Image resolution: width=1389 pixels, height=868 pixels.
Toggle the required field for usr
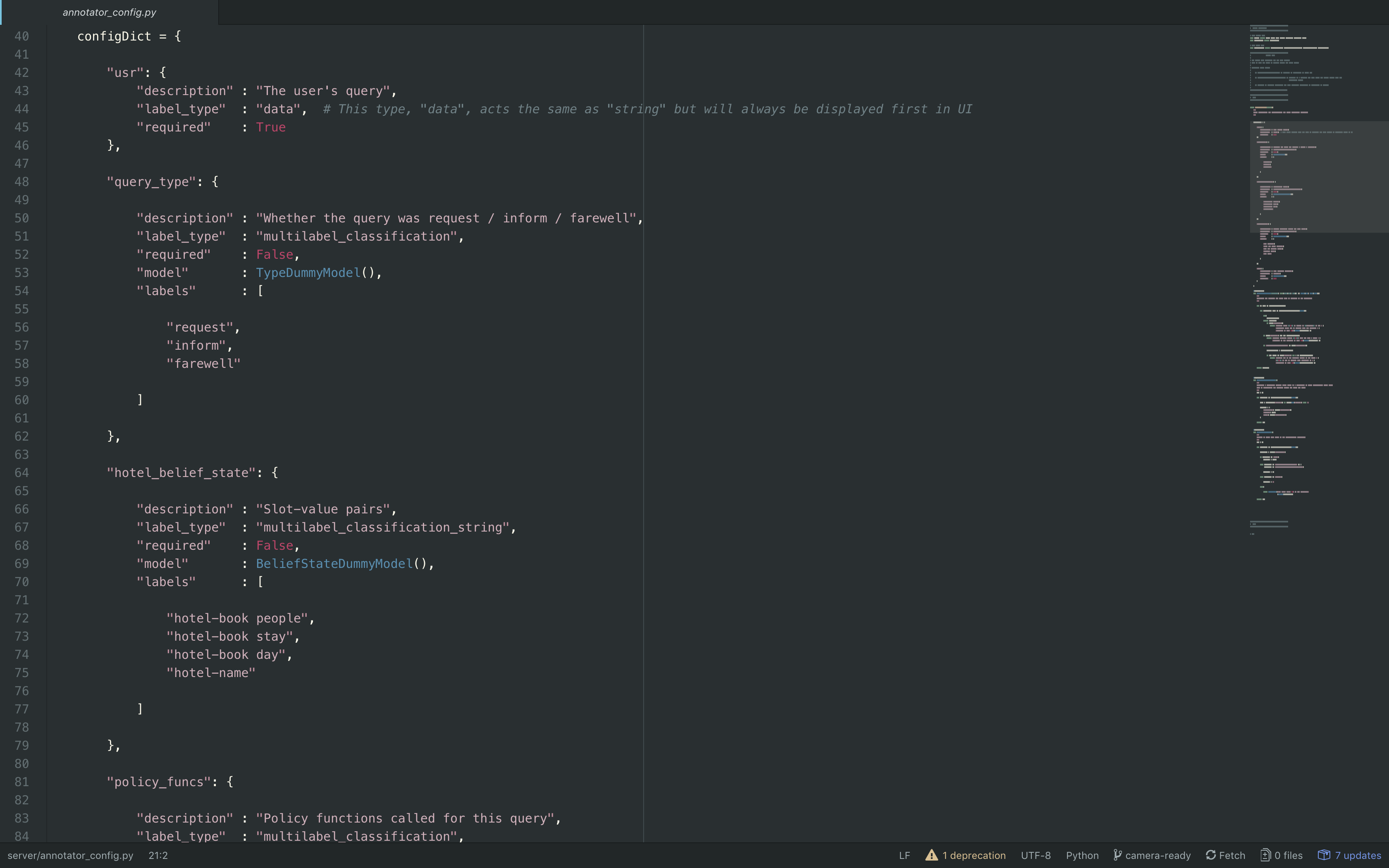click(x=269, y=127)
